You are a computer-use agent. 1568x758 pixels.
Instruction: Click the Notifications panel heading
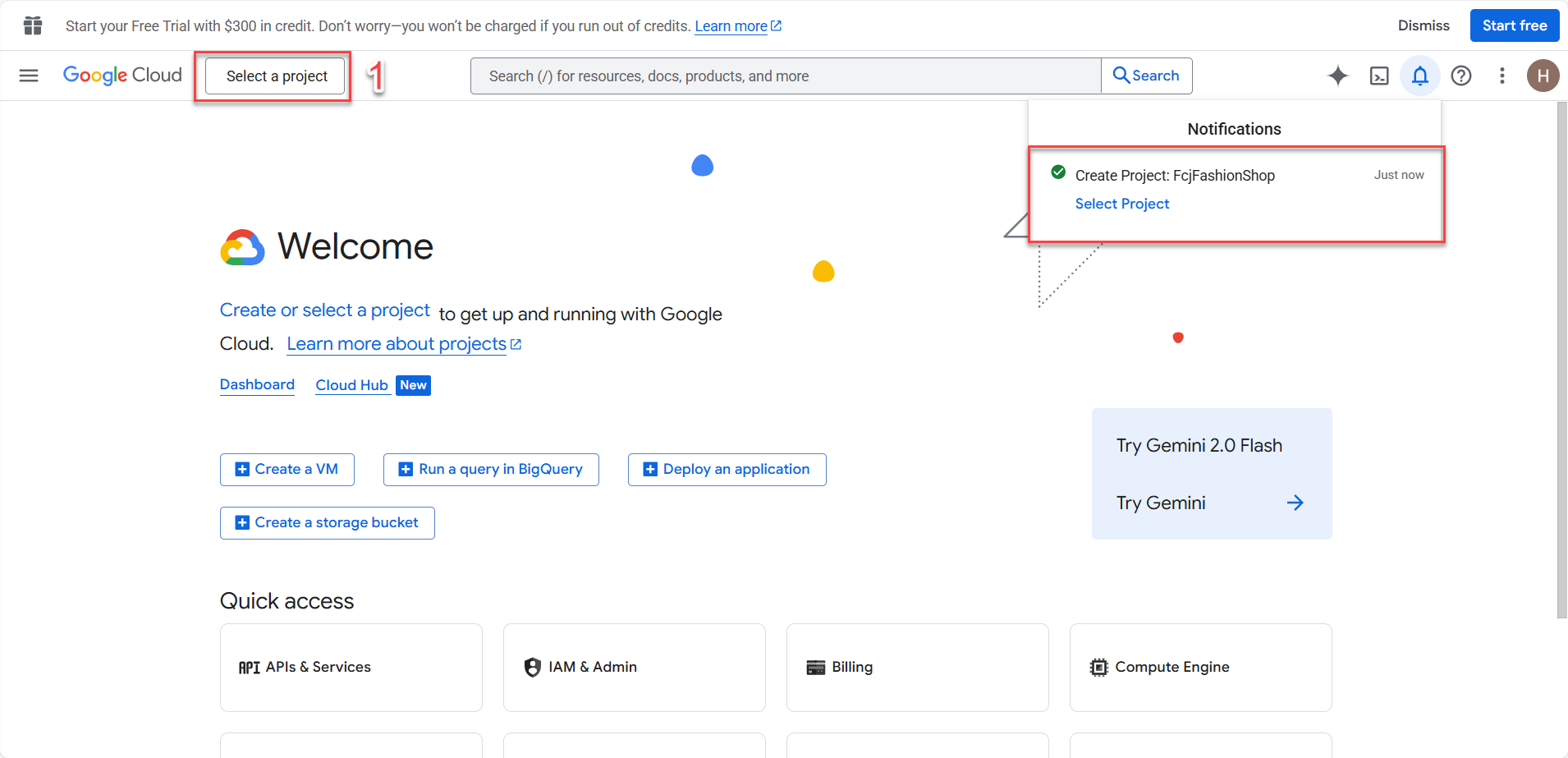[1234, 129]
